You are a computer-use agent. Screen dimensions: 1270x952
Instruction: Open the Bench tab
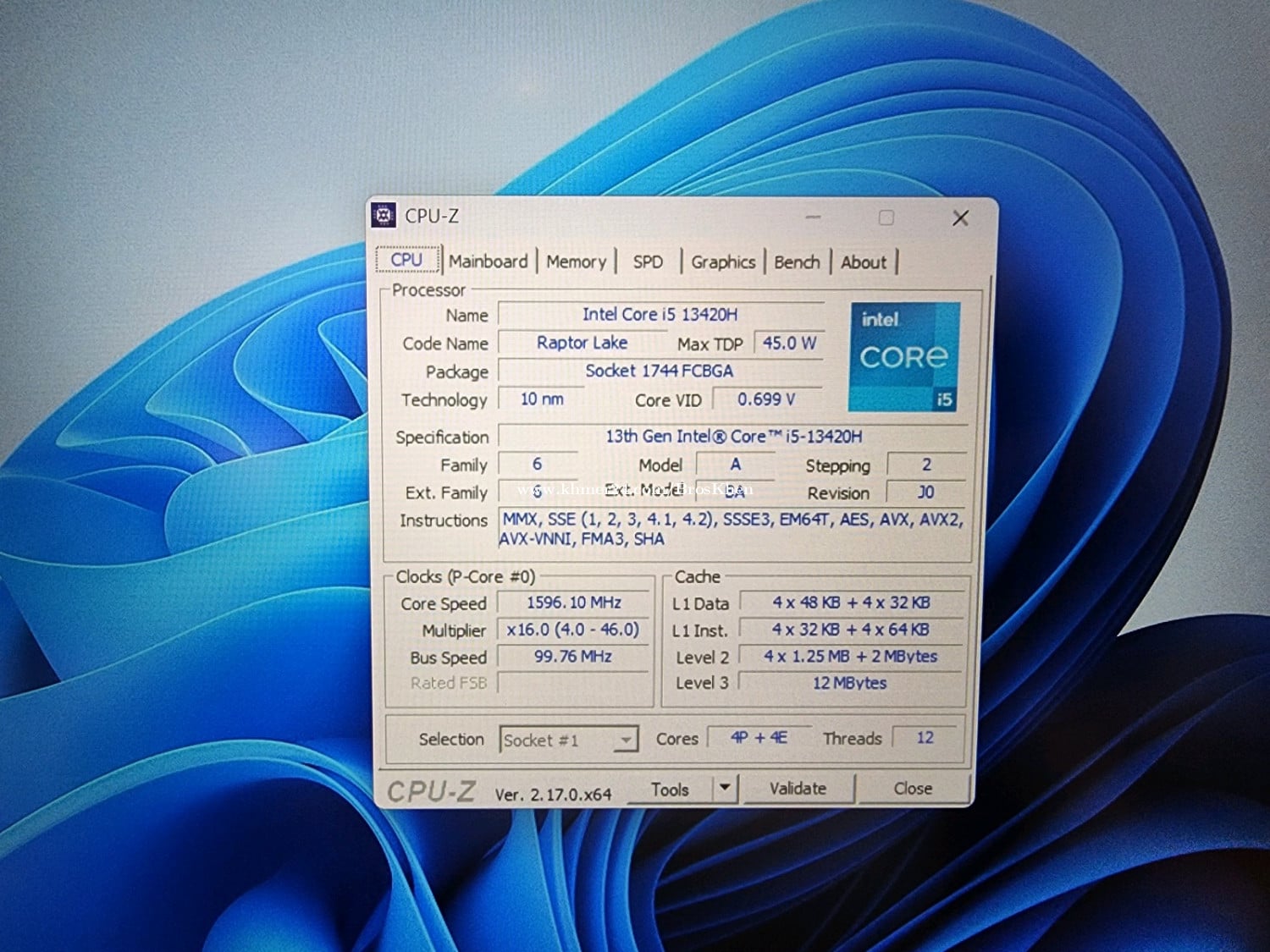(x=797, y=262)
